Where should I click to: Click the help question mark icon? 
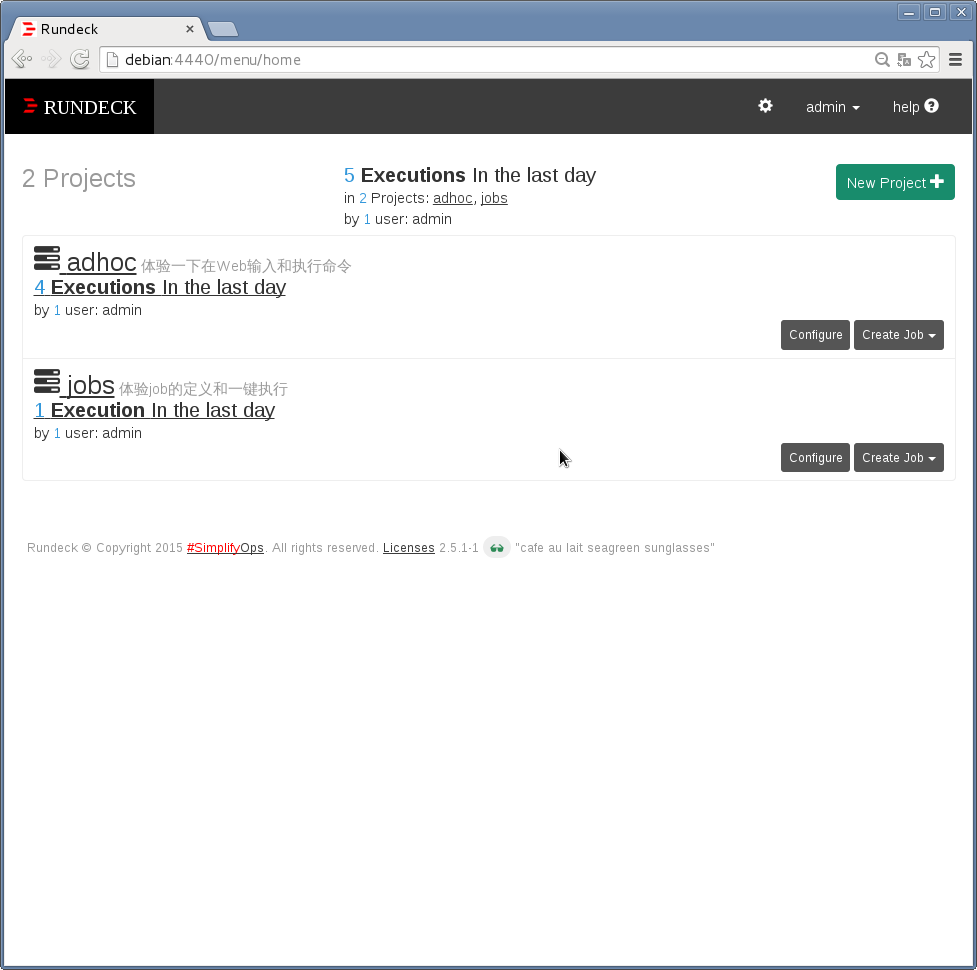tap(932, 106)
